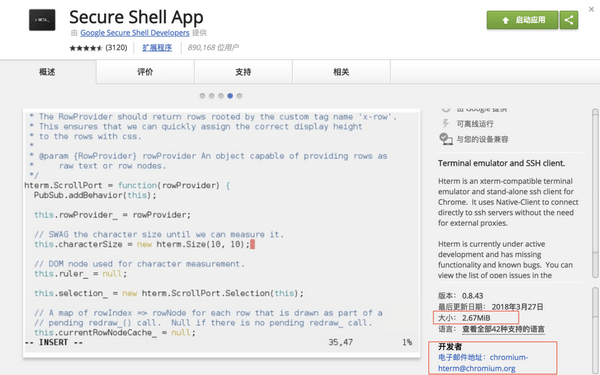Click the code screenshot preview image

tap(222, 233)
